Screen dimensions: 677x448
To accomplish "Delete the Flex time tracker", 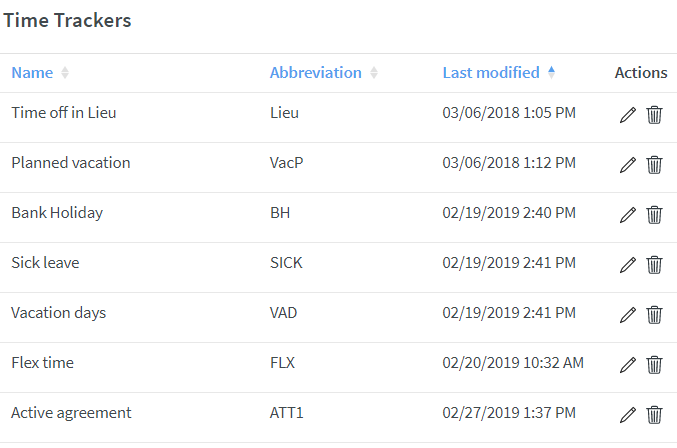I will pos(654,365).
